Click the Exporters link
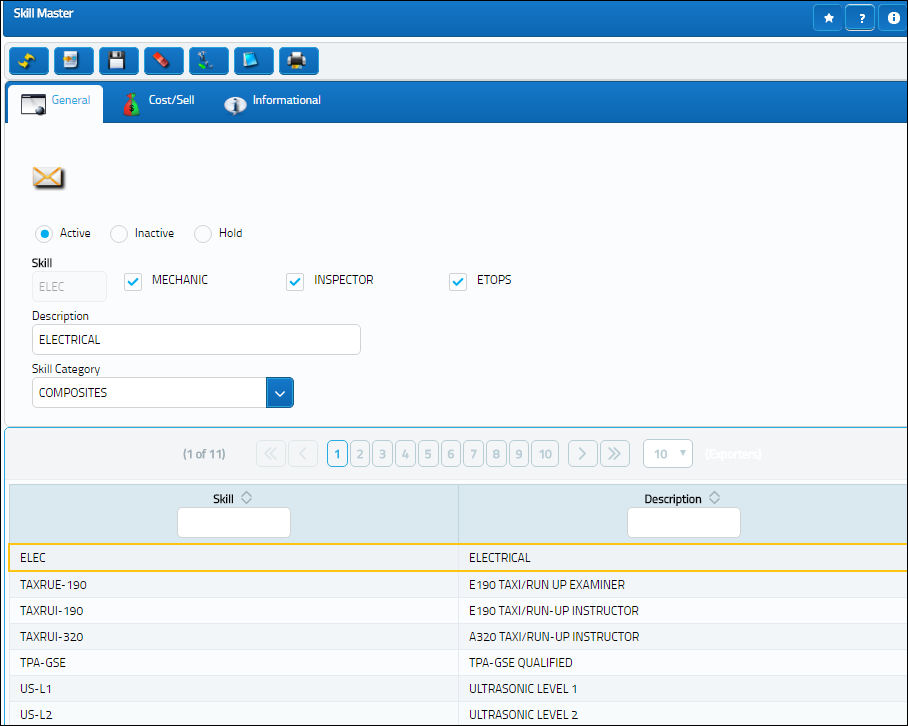The width and height of the screenshot is (908, 726). pos(733,454)
